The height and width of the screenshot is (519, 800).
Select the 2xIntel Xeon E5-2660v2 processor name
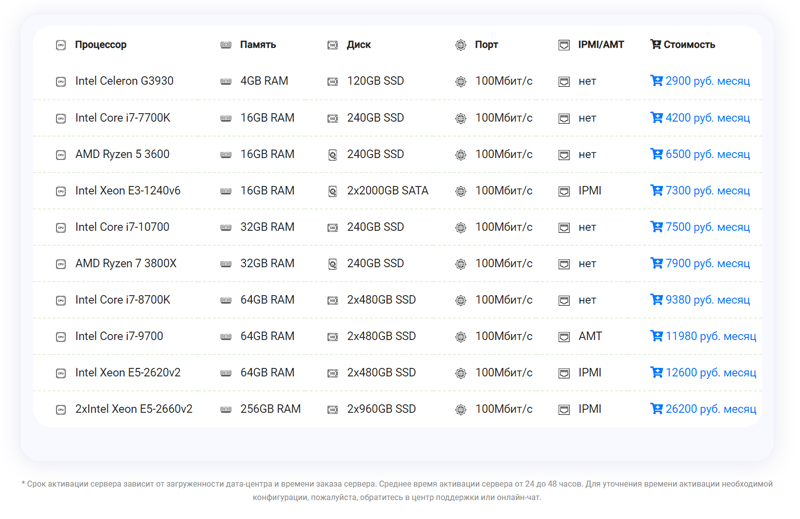134,409
